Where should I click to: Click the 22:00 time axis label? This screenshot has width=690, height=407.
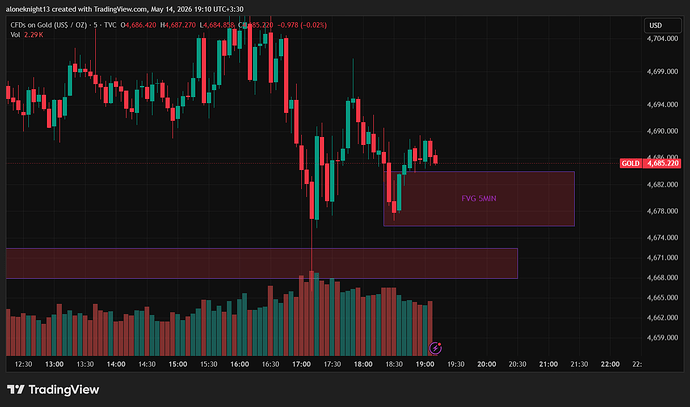coord(610,364)
